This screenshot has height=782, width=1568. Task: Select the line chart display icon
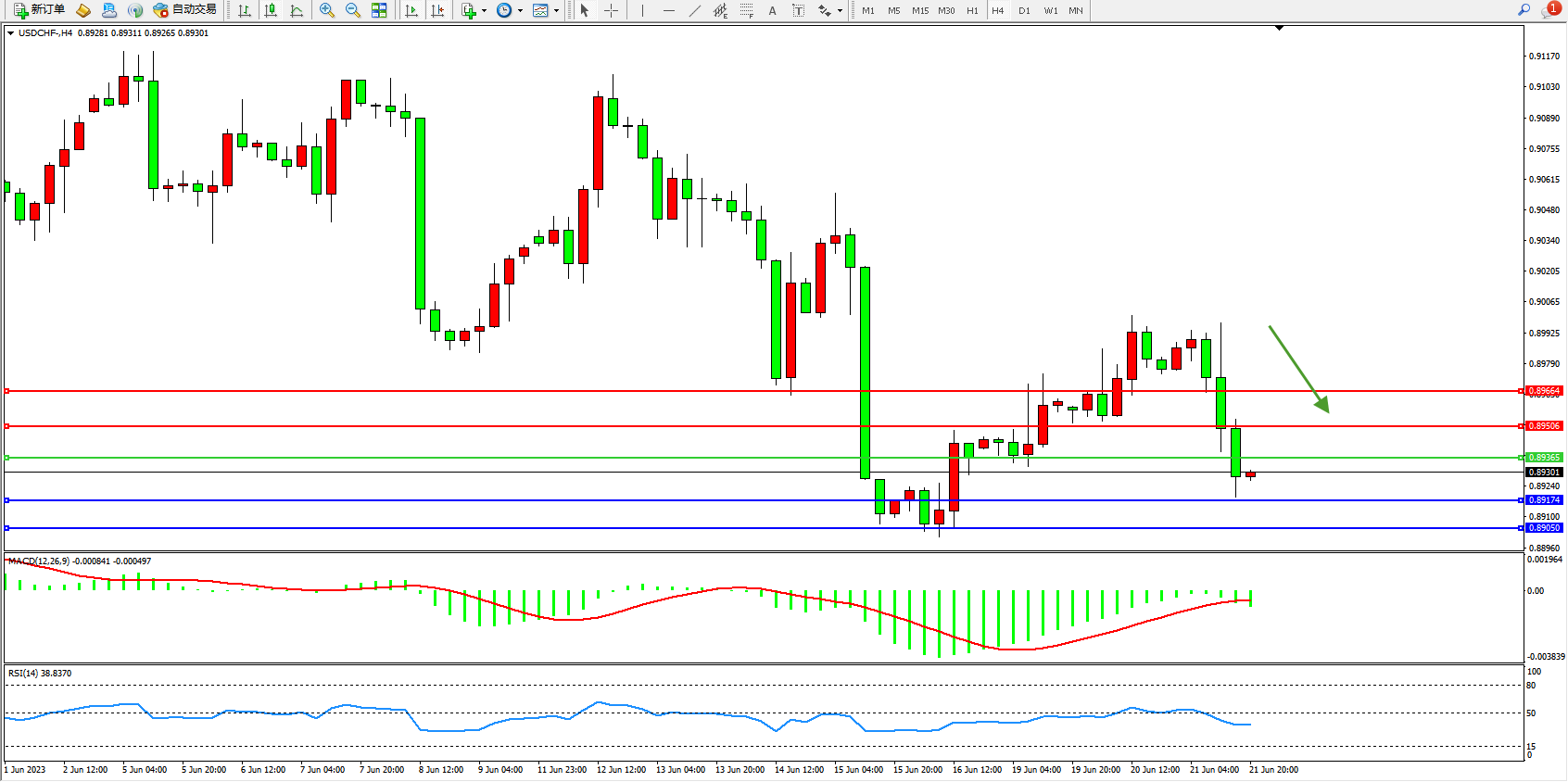(297, 10)
